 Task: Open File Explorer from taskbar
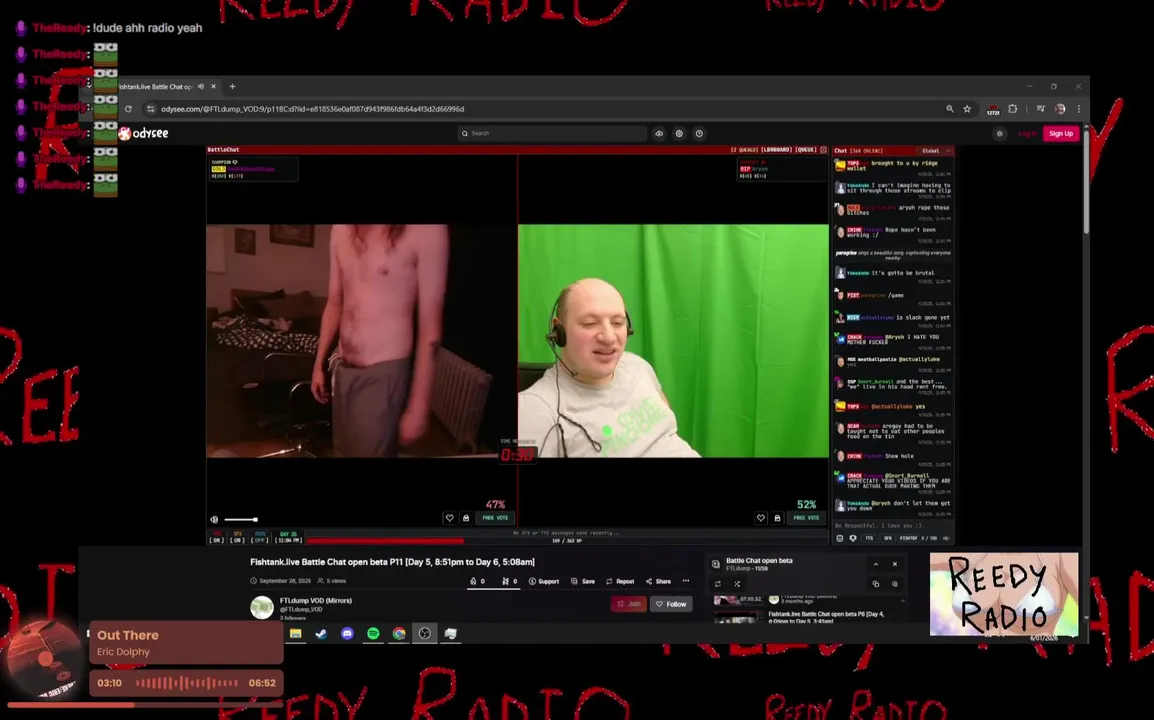pos(296,633)
